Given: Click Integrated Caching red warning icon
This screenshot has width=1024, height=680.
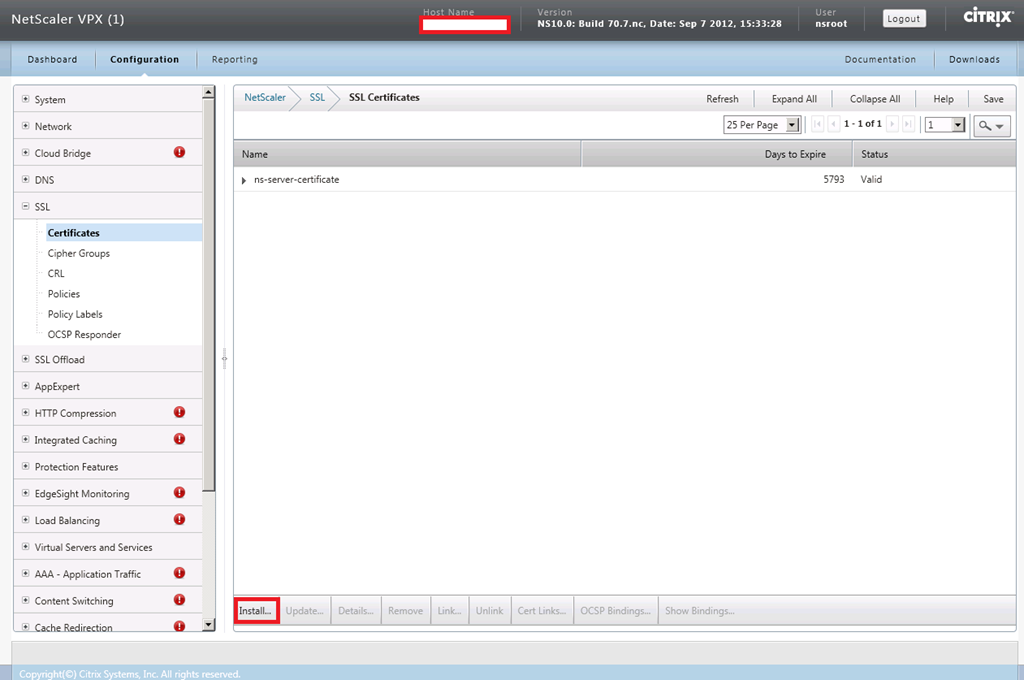Looking at the screenshot, I should [179, 439].
